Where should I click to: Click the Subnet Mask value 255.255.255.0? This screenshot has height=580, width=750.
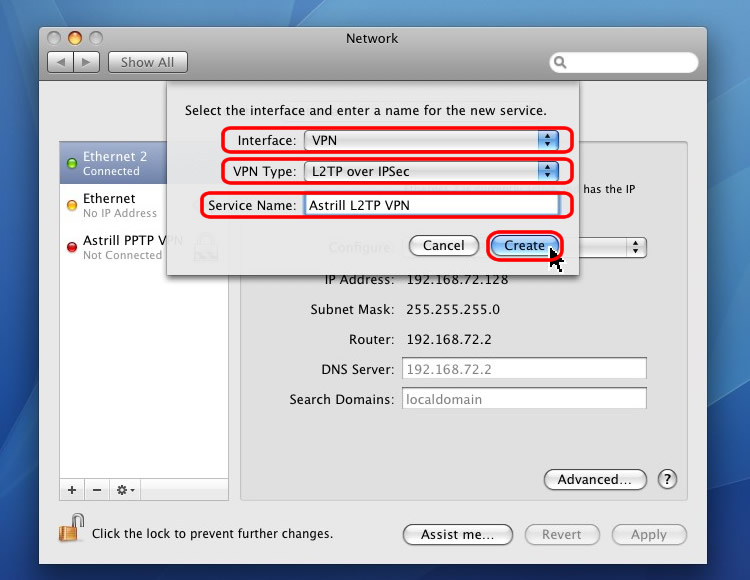(453, 309)
